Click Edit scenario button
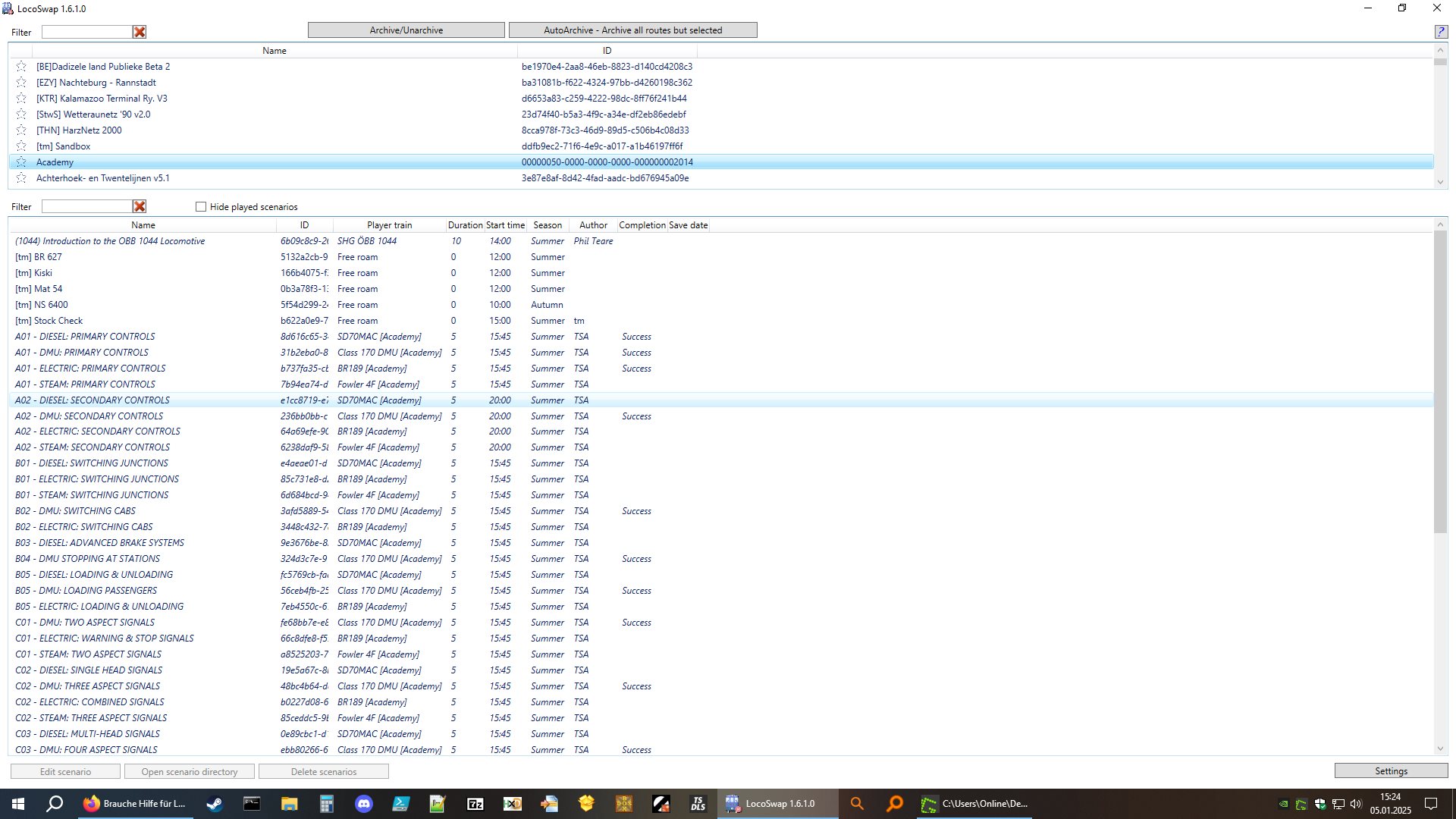The image size is (1456, 819). point(65,772)
